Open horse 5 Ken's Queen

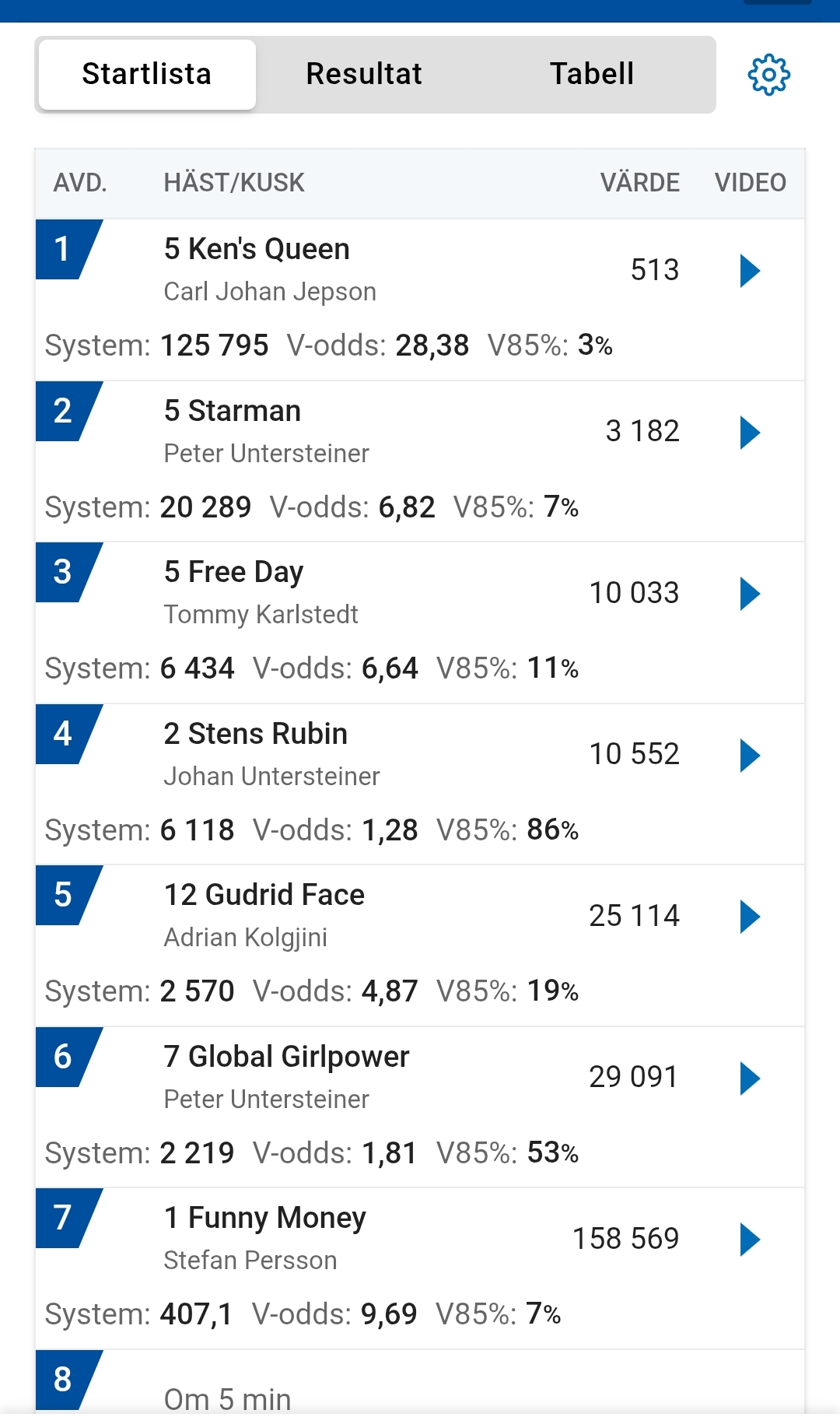[257, 250]
